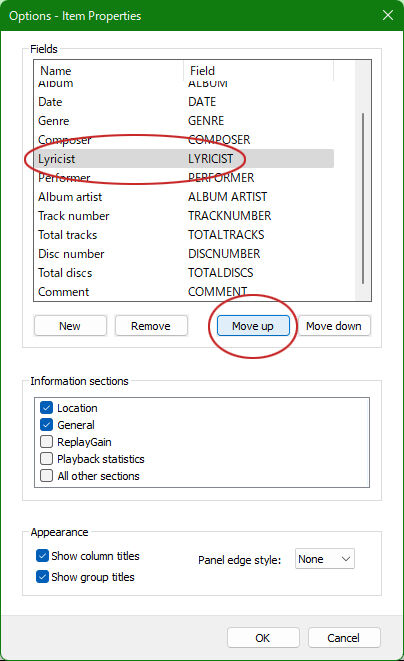Toggle Show group titles checkbox

43,577
